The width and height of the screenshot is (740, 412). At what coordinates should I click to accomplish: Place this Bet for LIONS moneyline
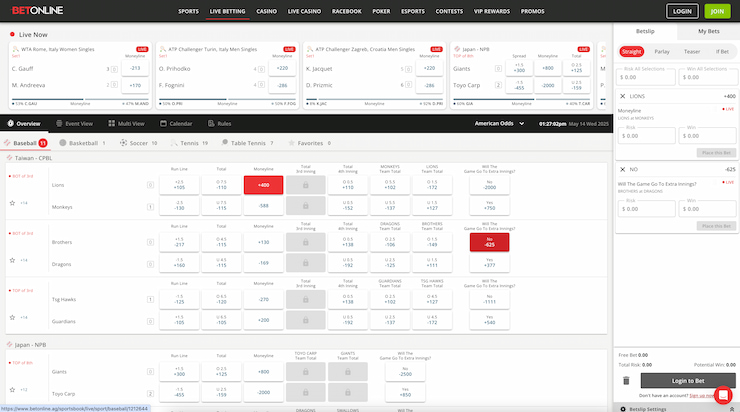coord(716,153)
